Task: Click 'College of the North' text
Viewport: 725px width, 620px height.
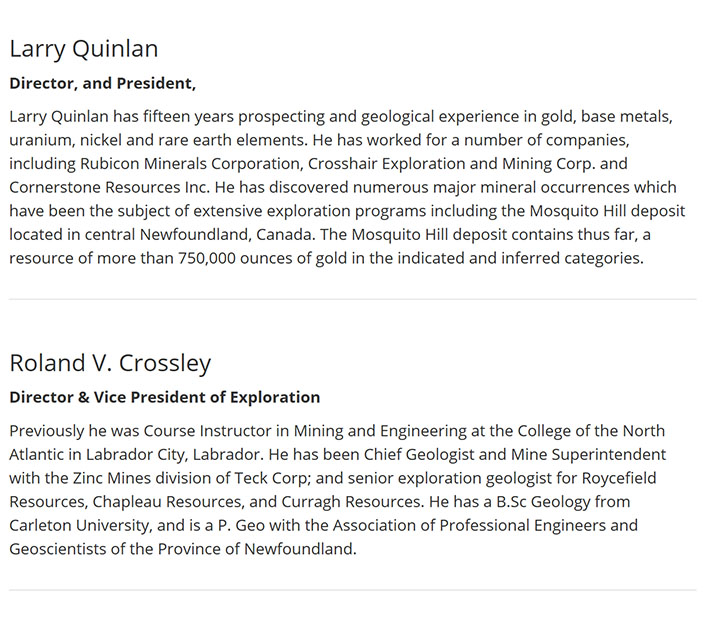Action: (591, 431)
